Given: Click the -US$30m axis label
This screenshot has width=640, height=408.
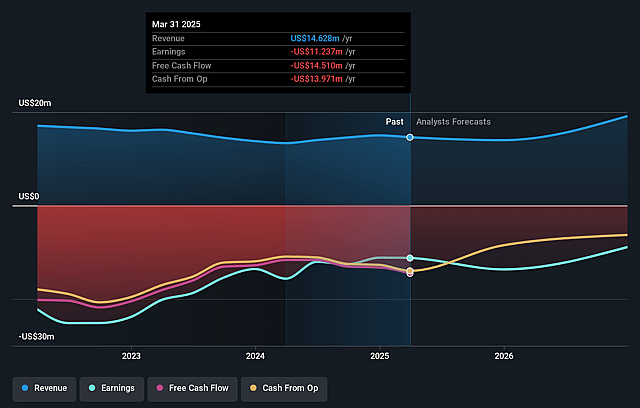Looking at the screenshot, I should click(x=36, y=337).
